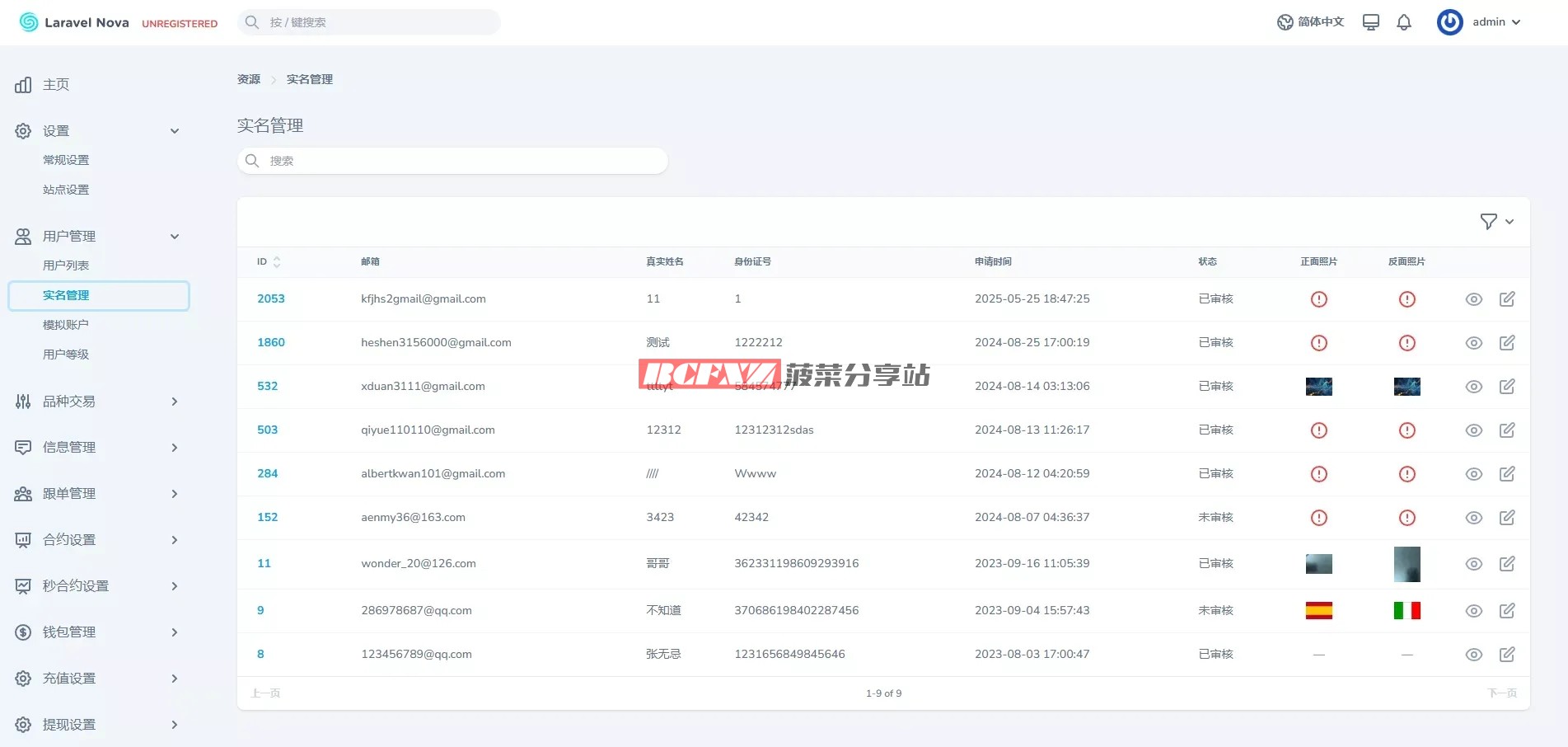Open record ID 2053 link
The width and height of the screenshot is (1568, 747).
[270, 299]
